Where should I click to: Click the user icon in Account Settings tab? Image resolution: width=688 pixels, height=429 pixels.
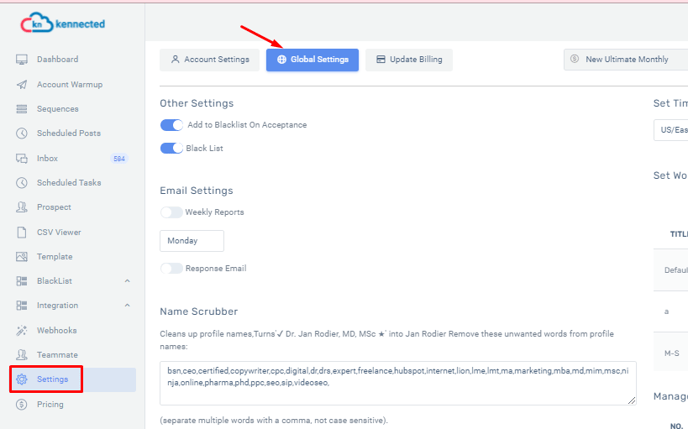pyautogui.click(x=175, y=59)
